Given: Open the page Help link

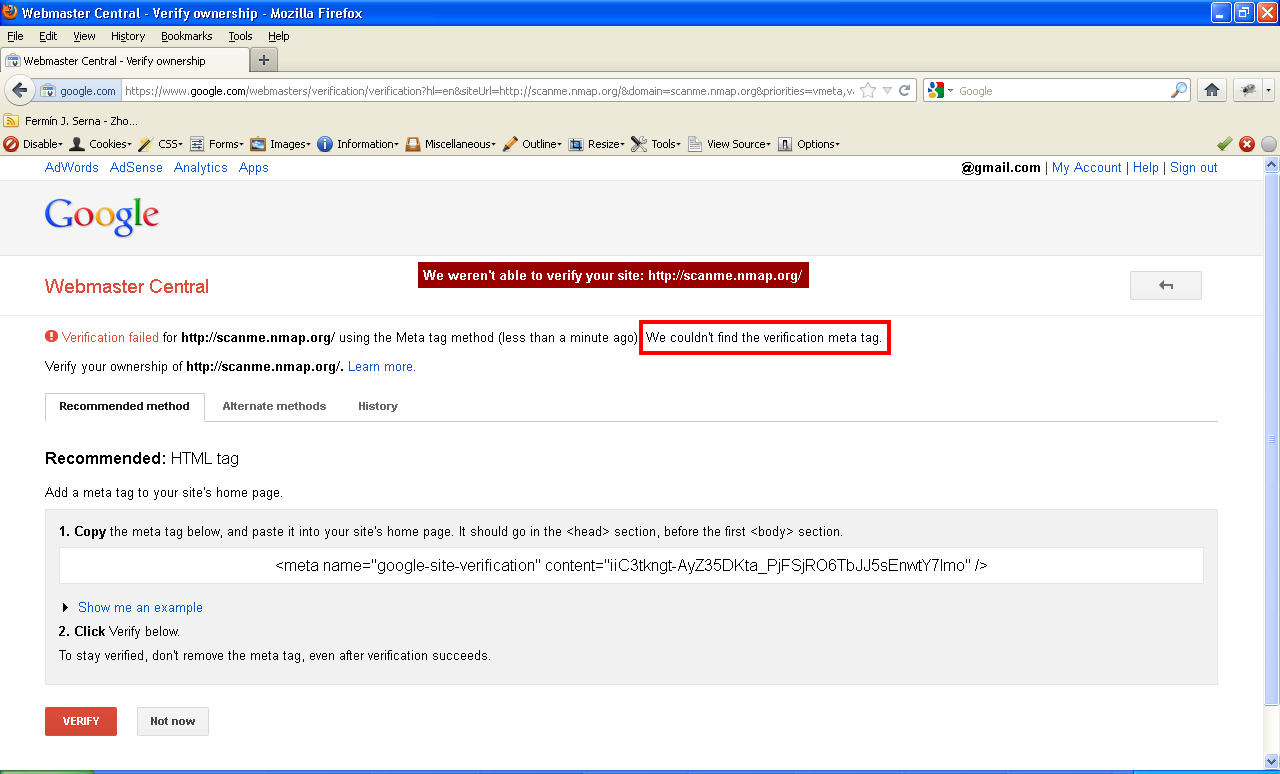Looking at the screenshot, I should 1146,168.
